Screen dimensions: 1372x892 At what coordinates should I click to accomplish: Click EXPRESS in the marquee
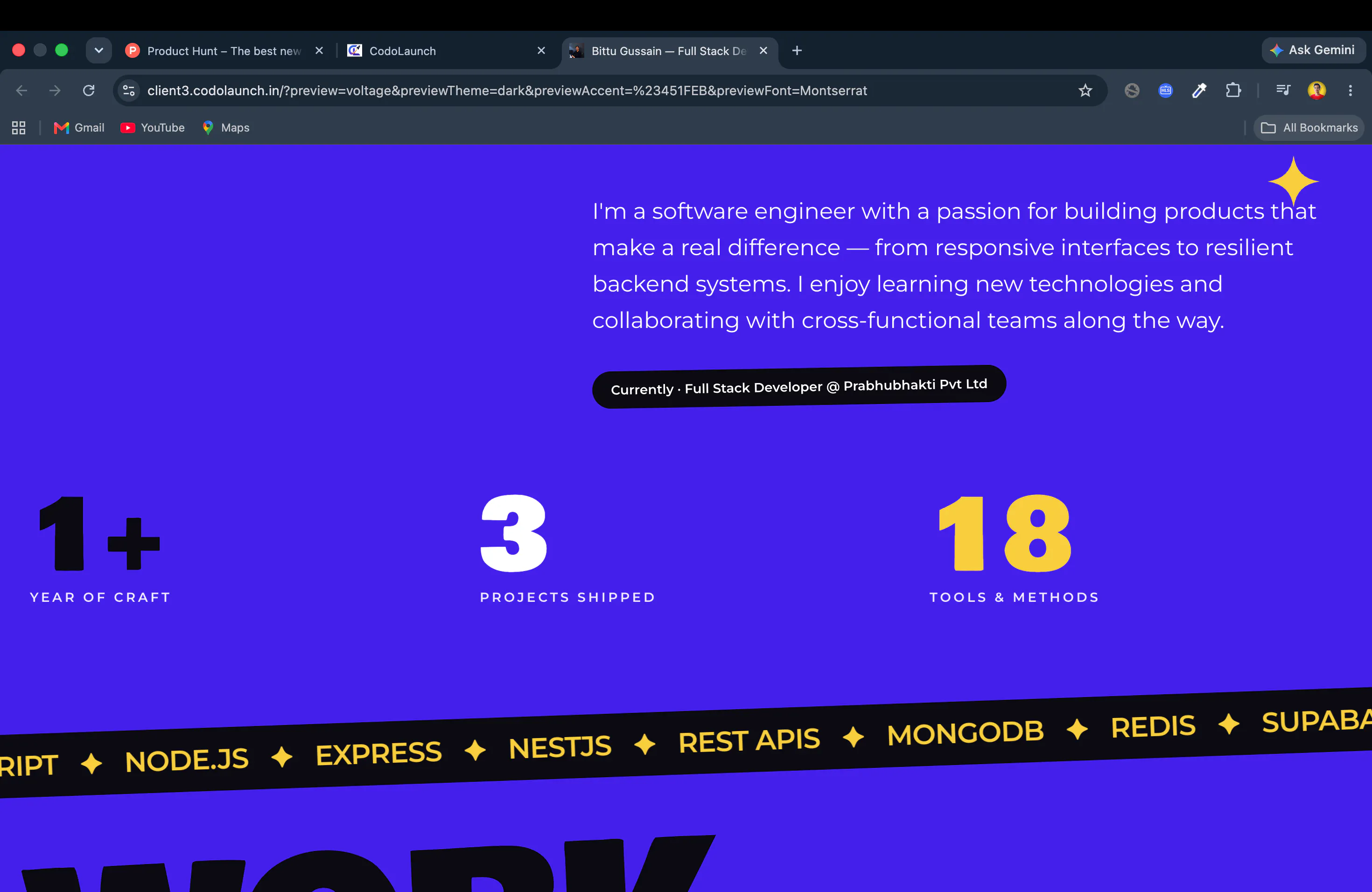(379, 754)
